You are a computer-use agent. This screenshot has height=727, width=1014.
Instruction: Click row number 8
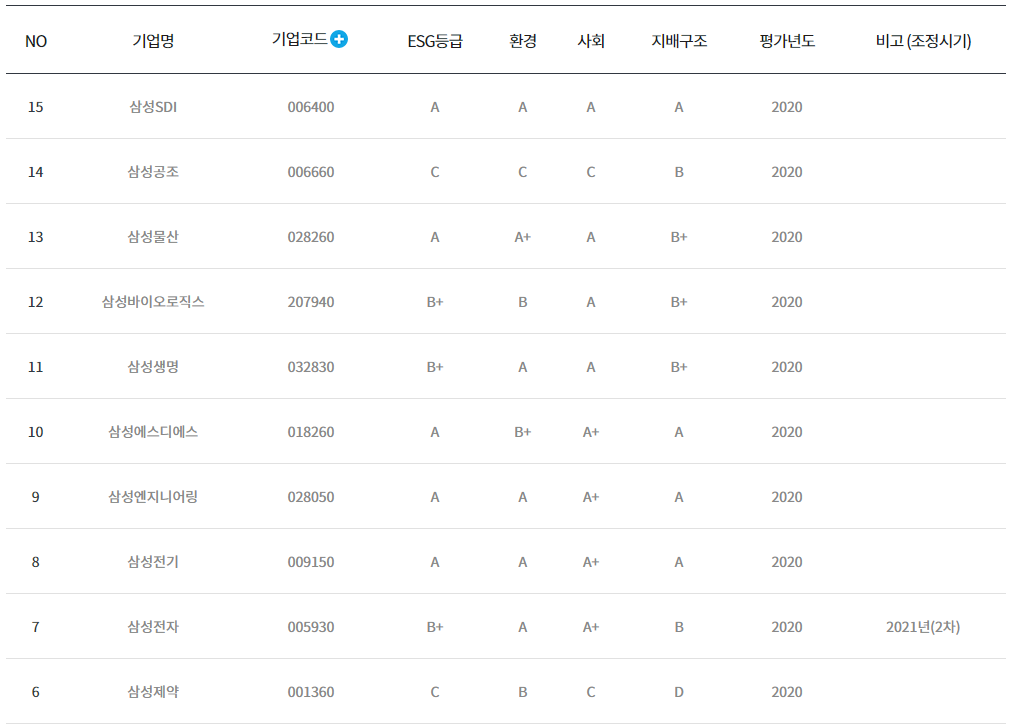click(36, 562)
